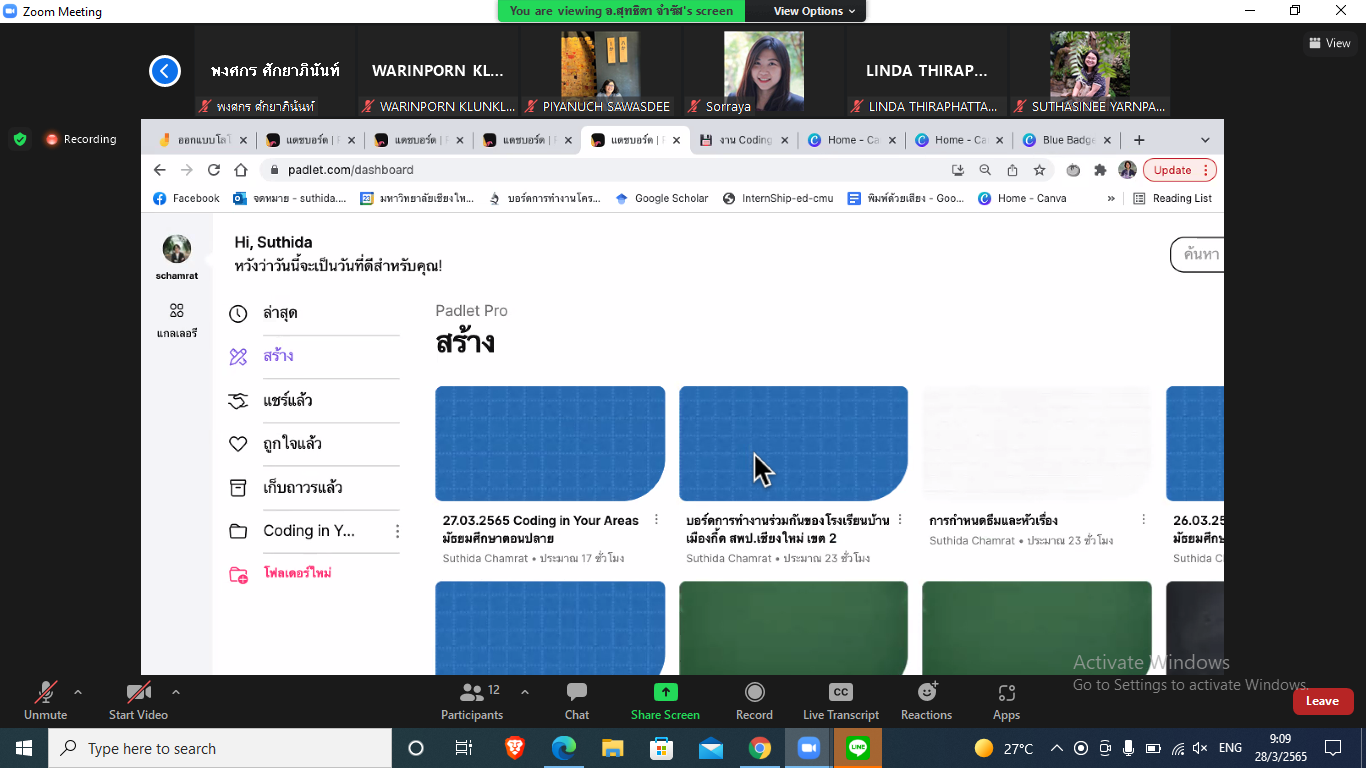
Task: Open options for 27.03.2565 Coding padlet
Action: pos(656,519)
